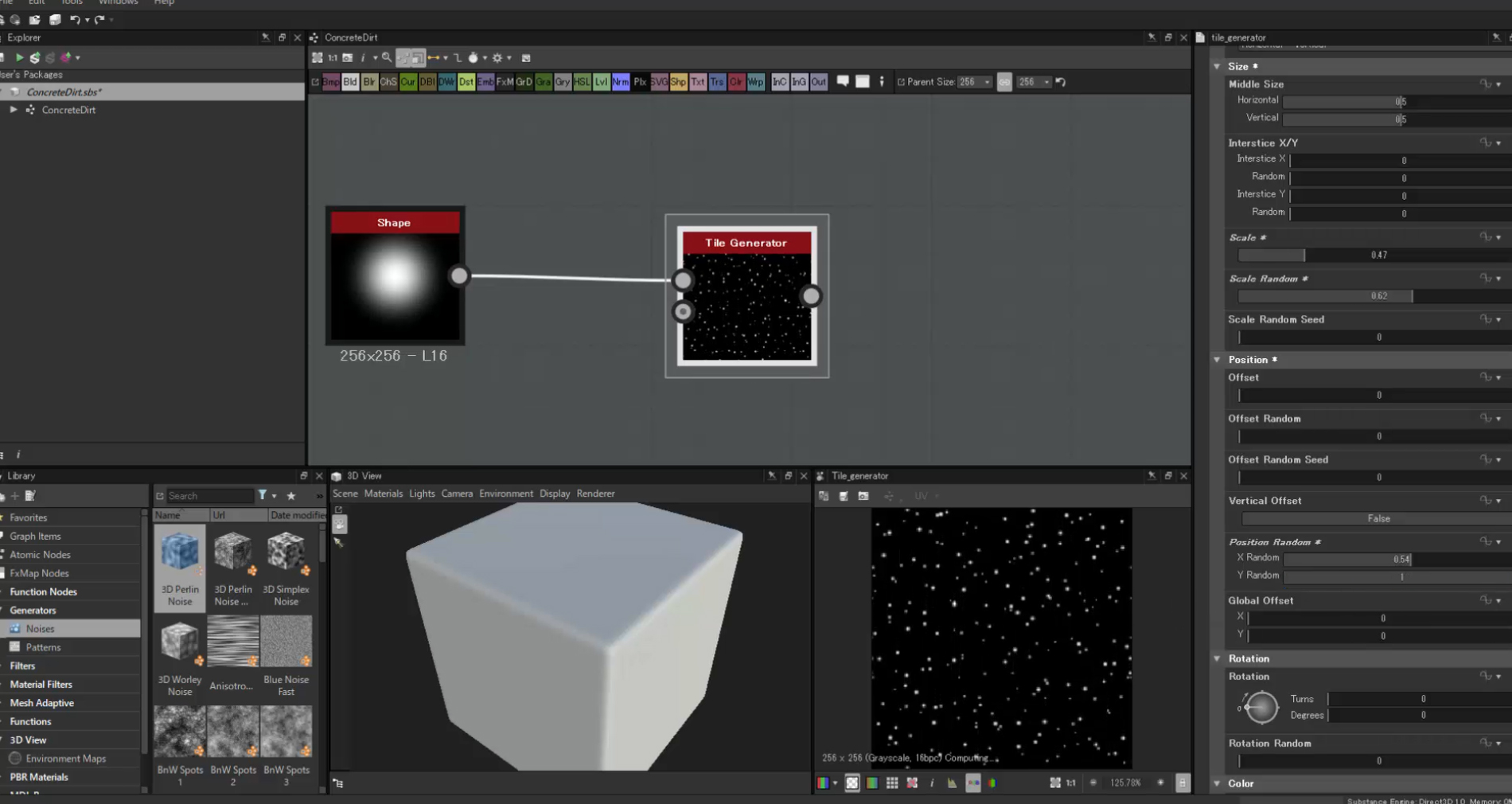Toggle alpha checkerboard in 2D view
The width and height of the screenshot is (1512, 804).
pos(852,783)
